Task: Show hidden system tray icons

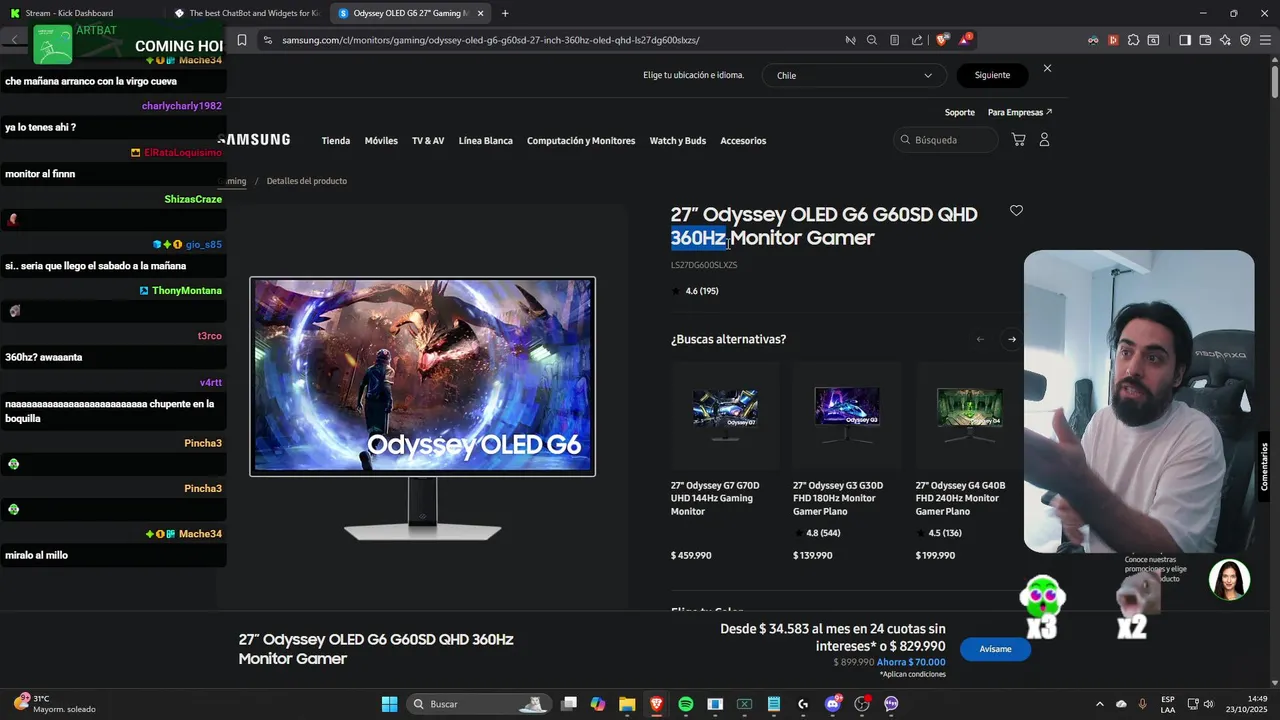Action: 1100,704
